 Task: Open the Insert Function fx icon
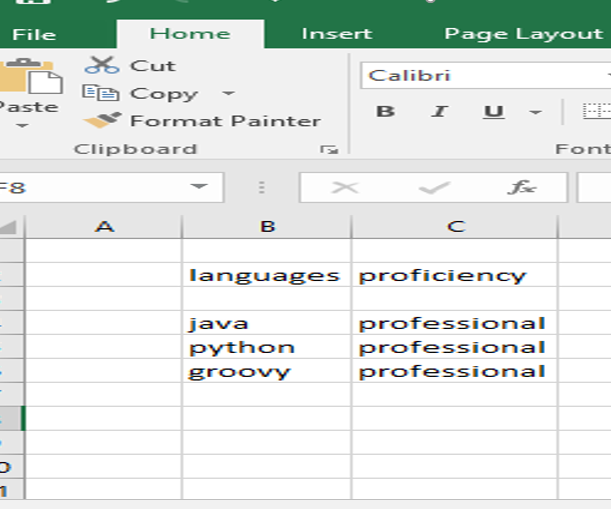coord(522,187)
